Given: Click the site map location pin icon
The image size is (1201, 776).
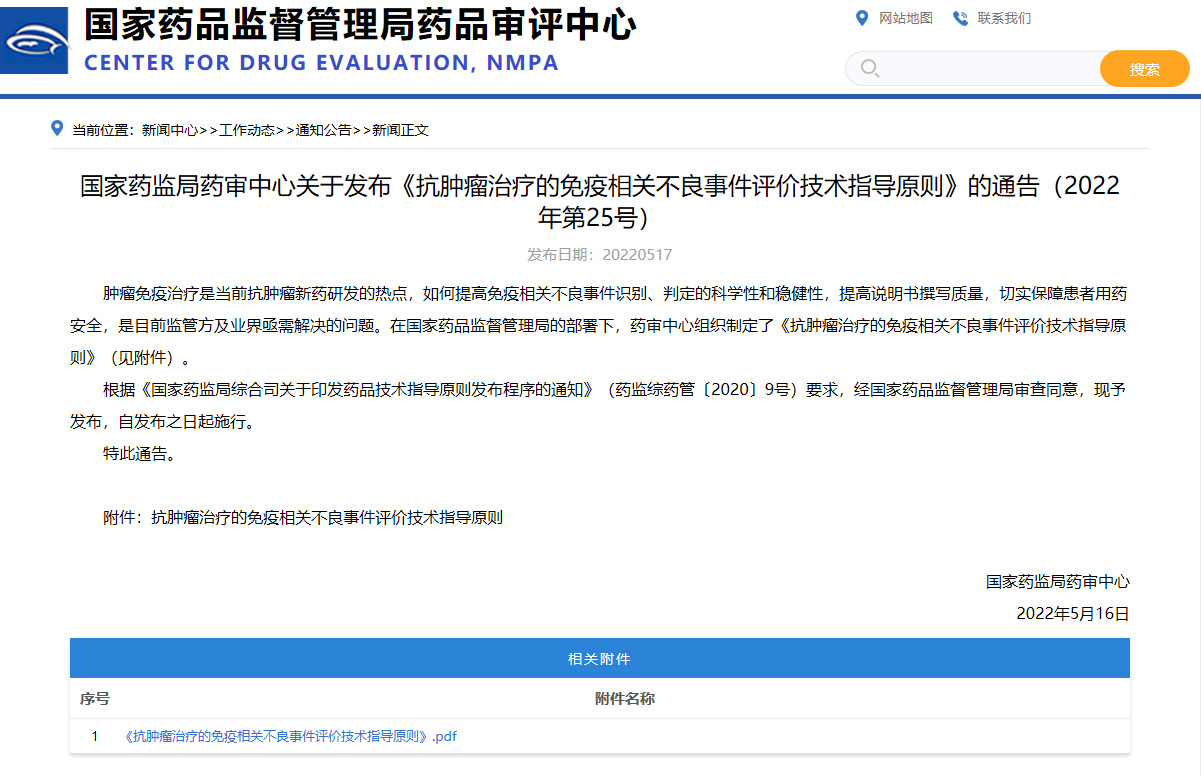Looking at the screenshot, I should point(862,18).
